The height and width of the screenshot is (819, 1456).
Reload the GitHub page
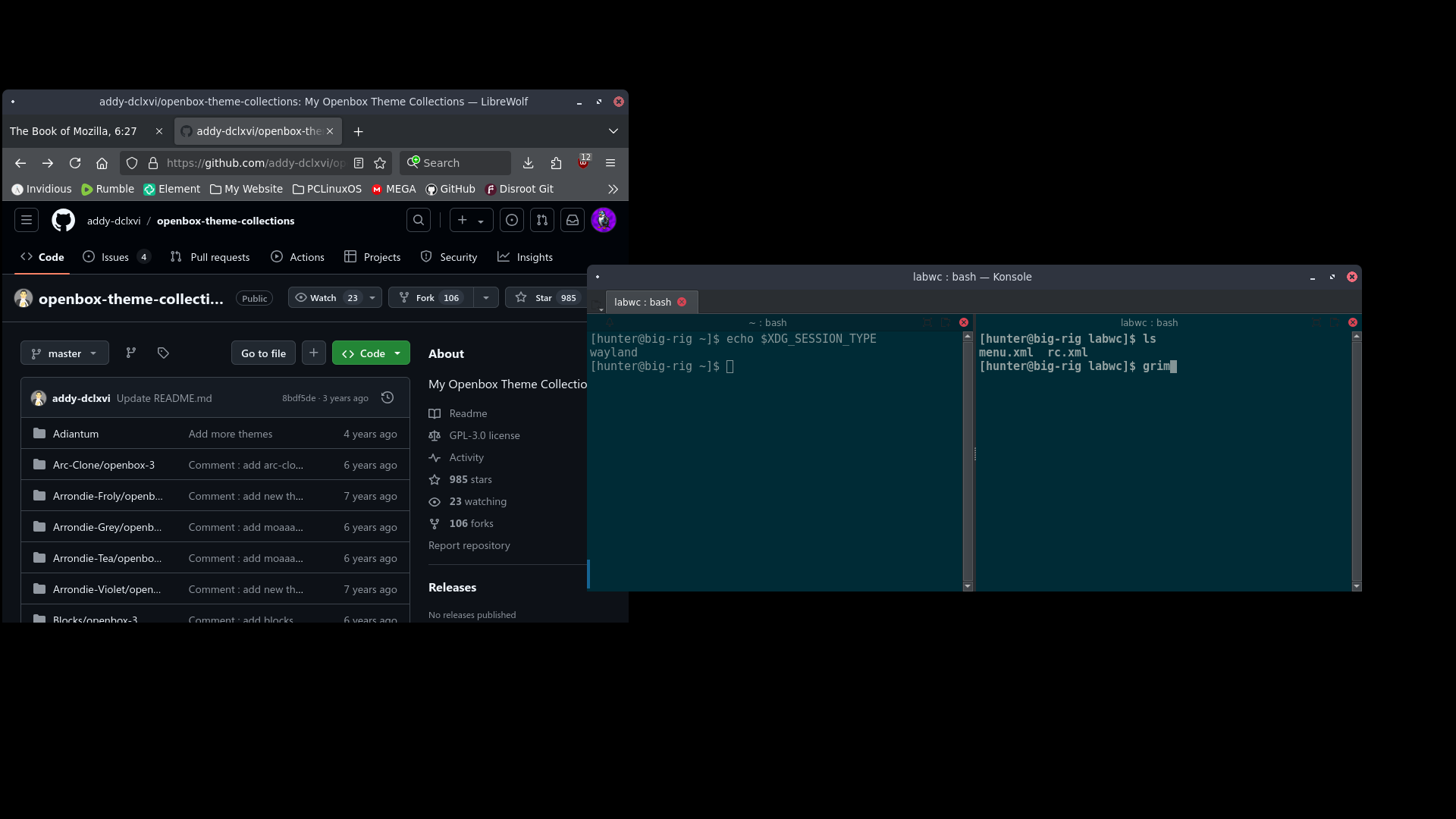coord(75,163)
